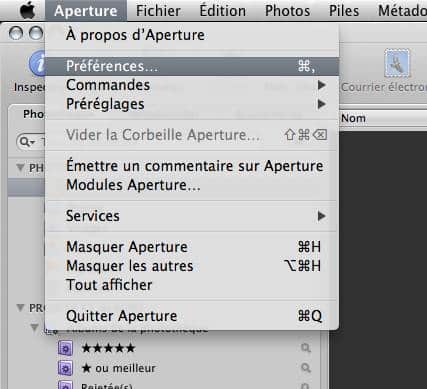Expand the Préréglages submenu arrow
This screenshot has width=427, height=389.
pyautogui.click(x=321, y=104)
